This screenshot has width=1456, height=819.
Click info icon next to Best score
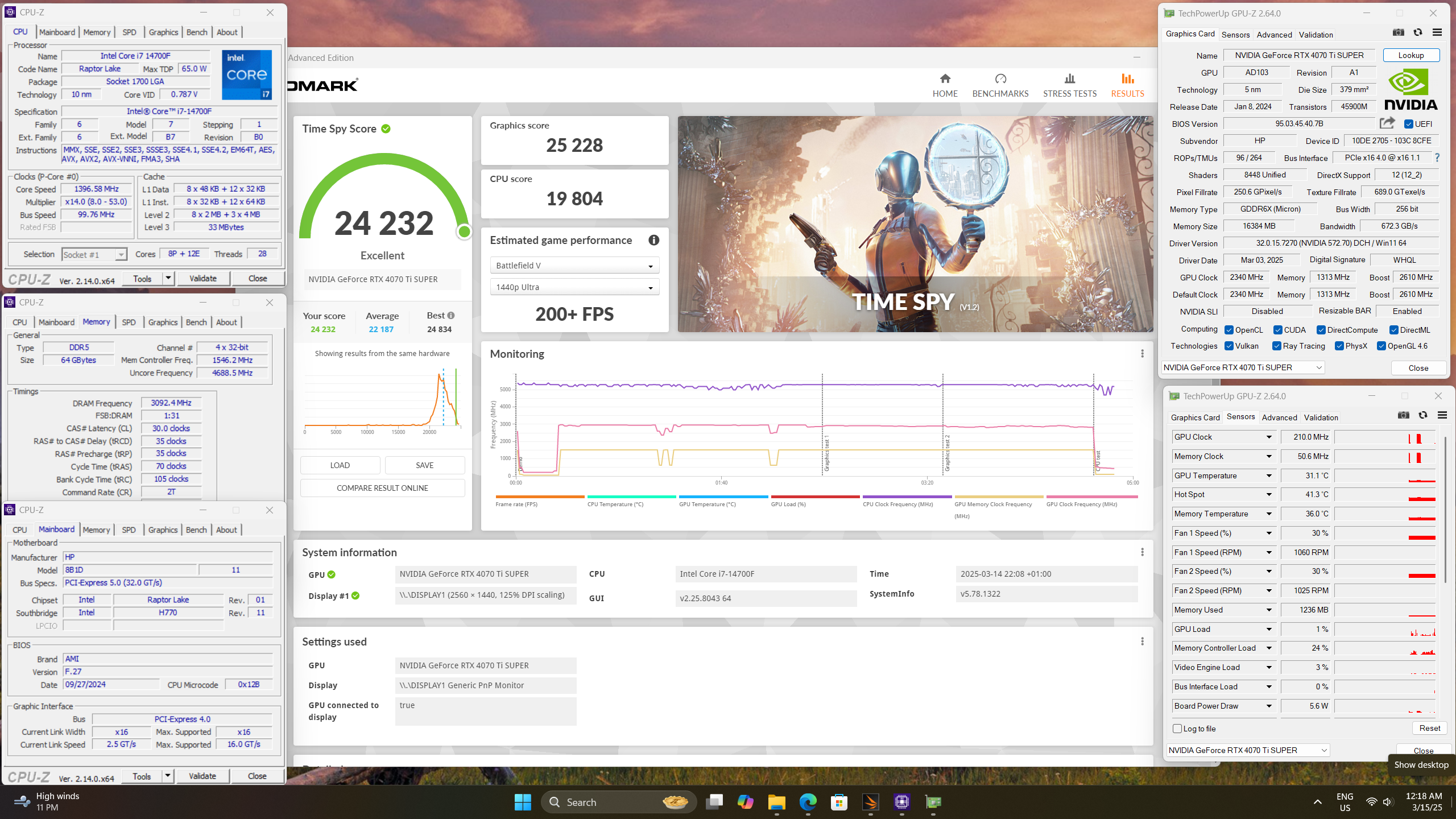point(451,315)
